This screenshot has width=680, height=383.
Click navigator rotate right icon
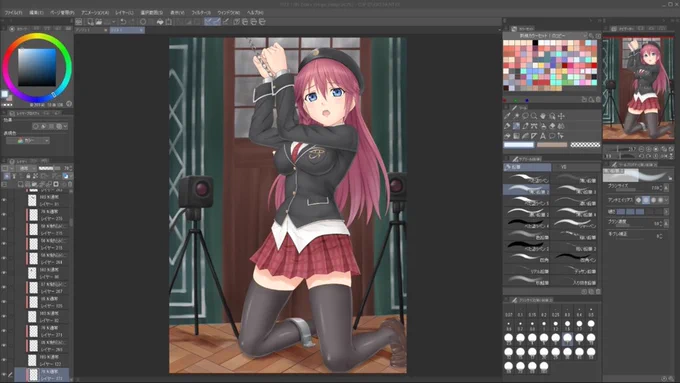tap(648, 156)
